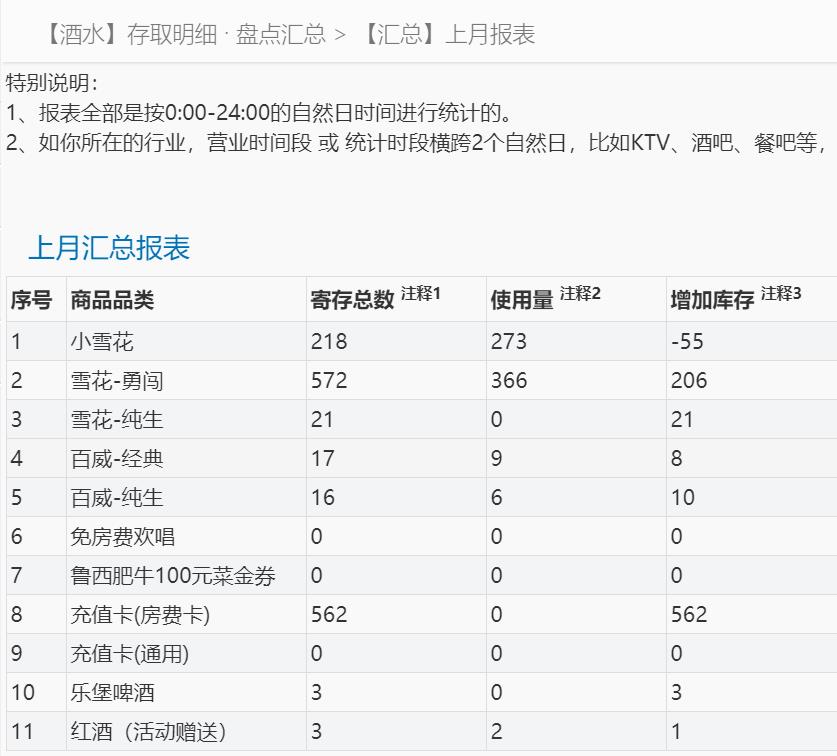Image resolution: width=837 pixels, height=756 pixels.
Task: Click the 572 stored total for 雪花-勇闯
Action: coord(329,381)
